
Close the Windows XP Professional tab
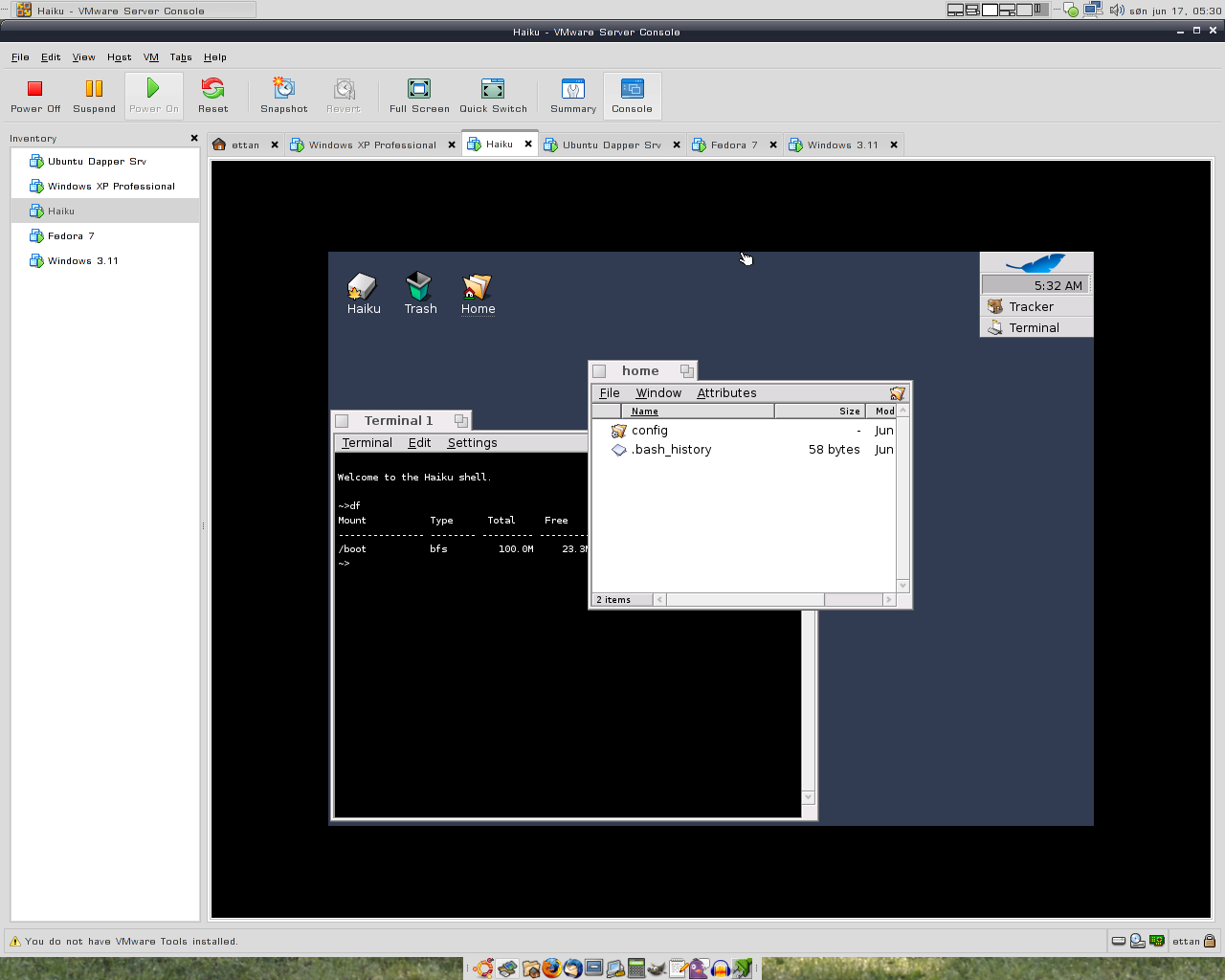pyautogui.click(x=452, y=145)
